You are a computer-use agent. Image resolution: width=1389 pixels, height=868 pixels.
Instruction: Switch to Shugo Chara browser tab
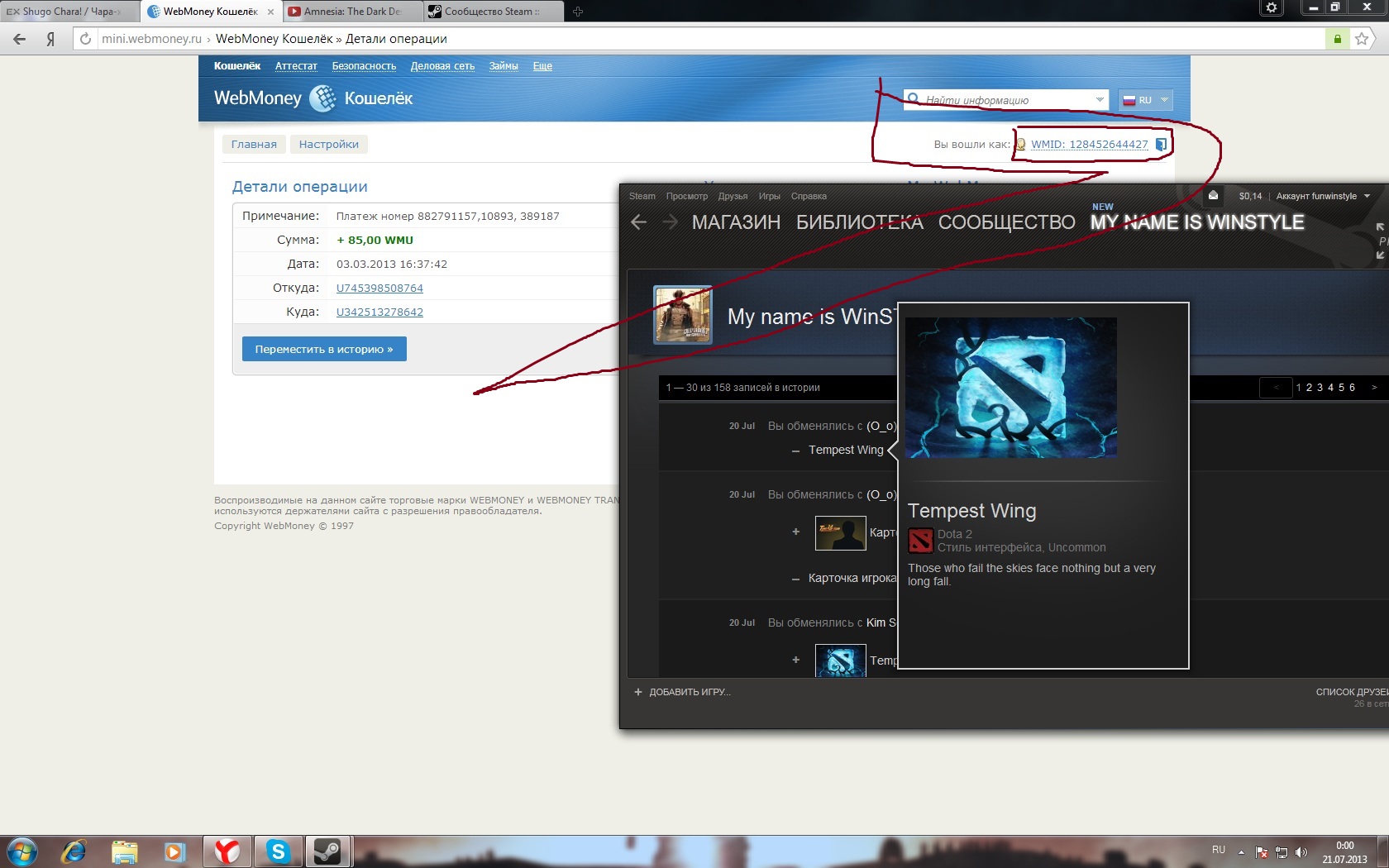point(69,12)
